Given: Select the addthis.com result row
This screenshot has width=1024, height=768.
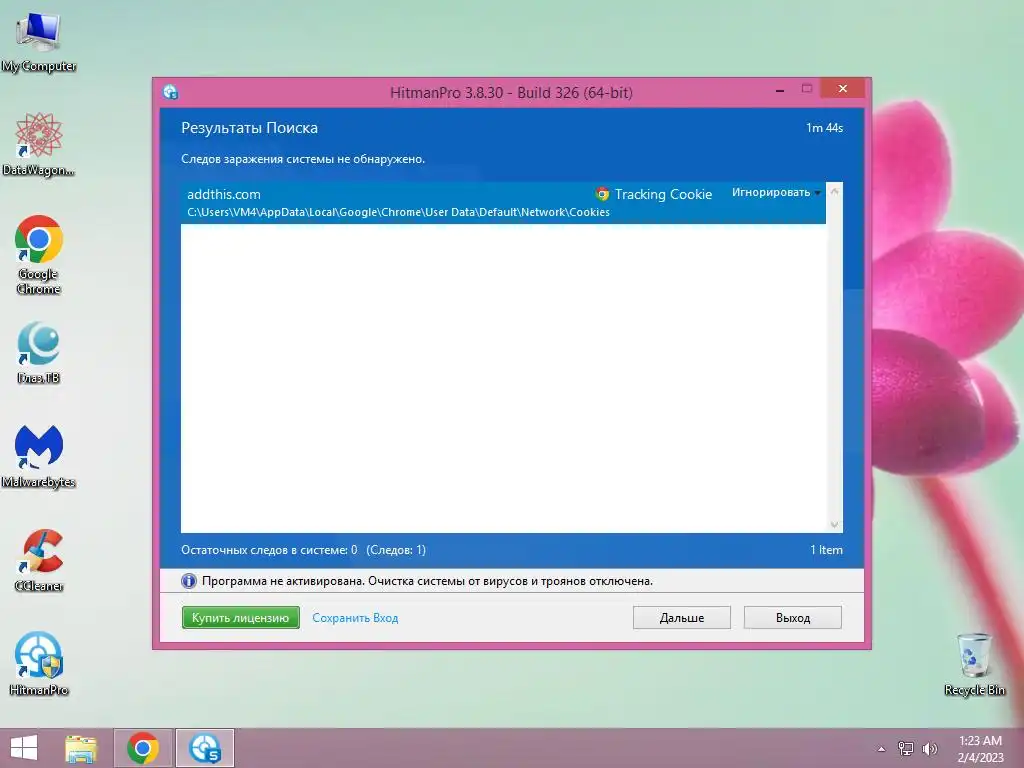Looking at the screenshot, I should 503,202.
